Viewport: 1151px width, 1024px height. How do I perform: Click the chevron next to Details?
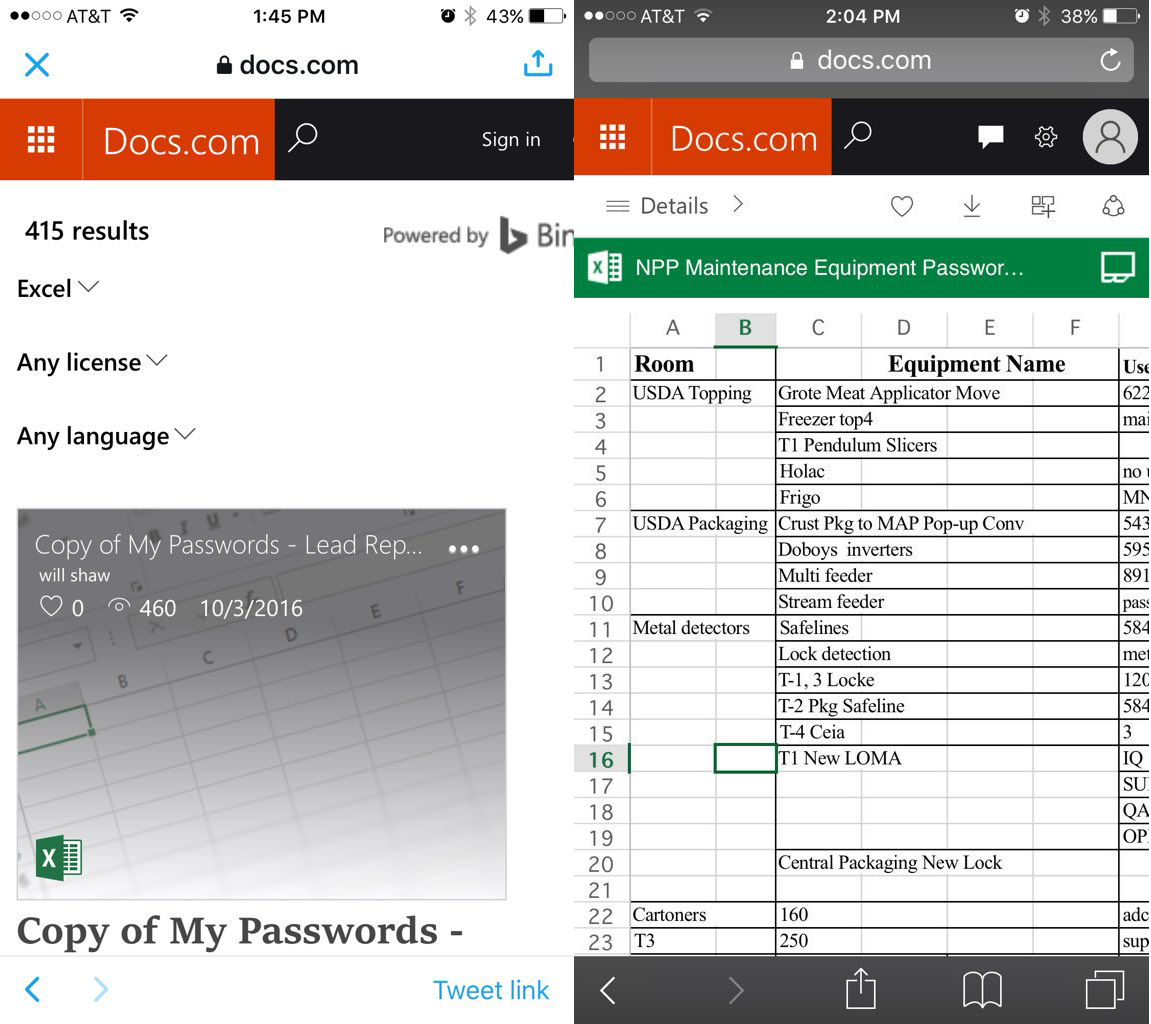click(738, 204)
